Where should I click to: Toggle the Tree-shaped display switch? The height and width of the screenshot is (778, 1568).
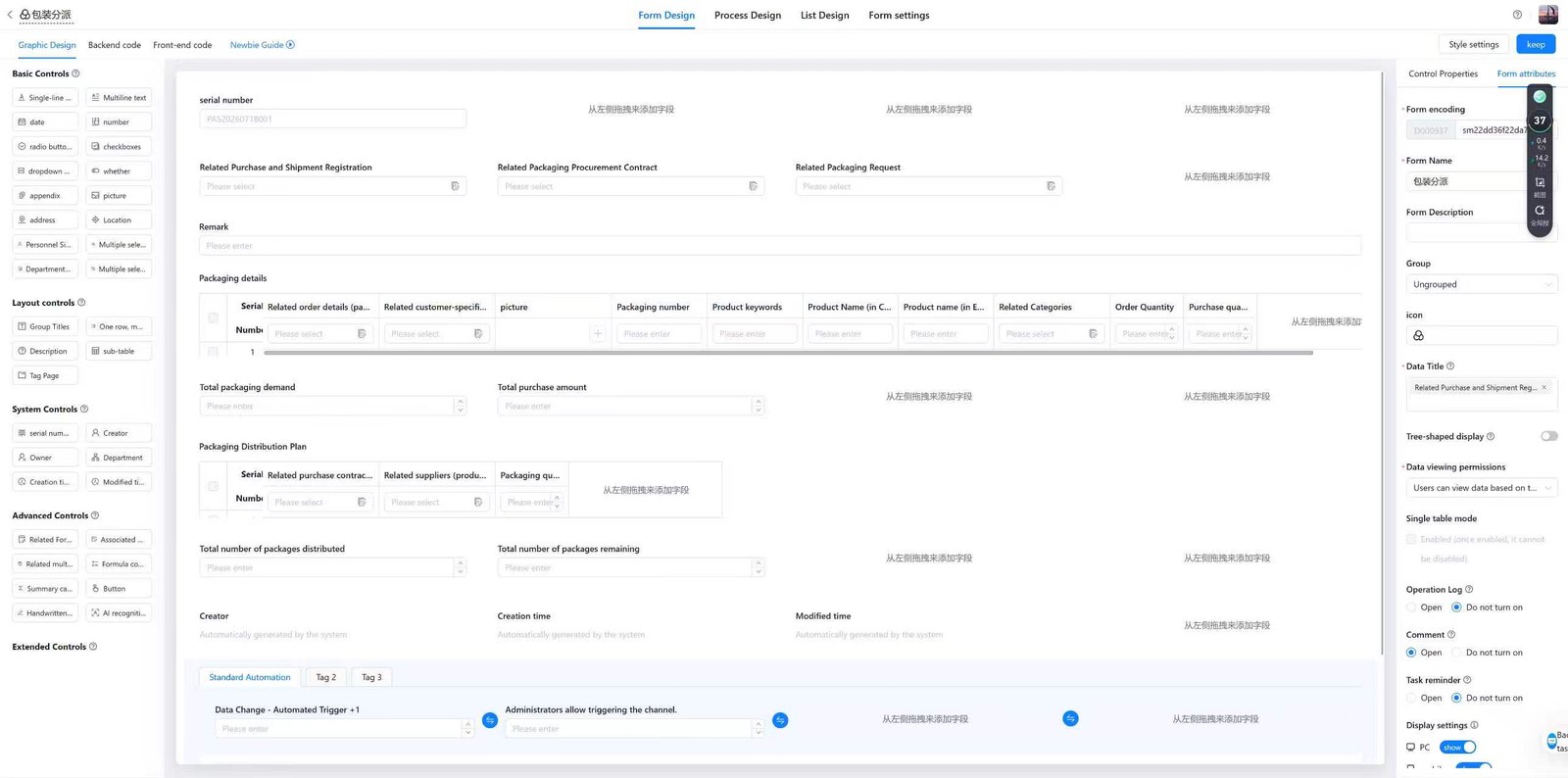1548,436
